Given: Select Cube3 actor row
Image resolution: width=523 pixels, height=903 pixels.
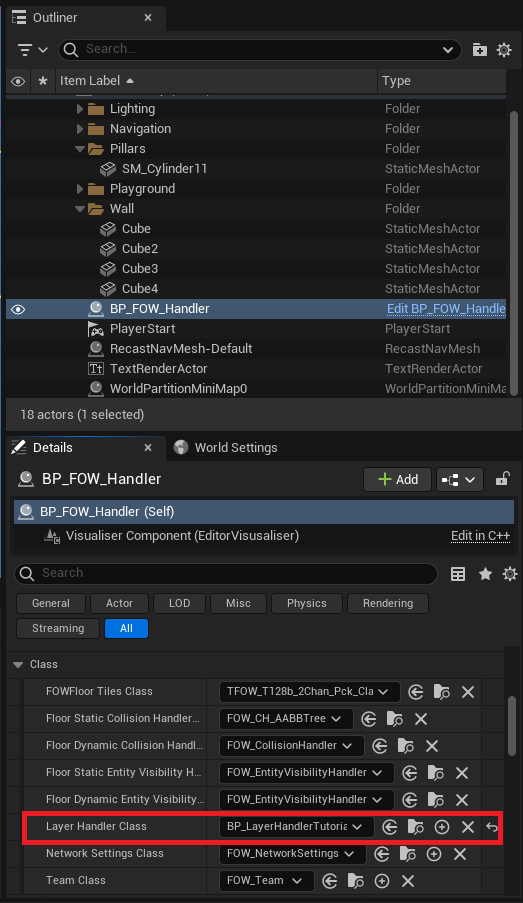Looking at the screenshot, I should tap(256, 269).
